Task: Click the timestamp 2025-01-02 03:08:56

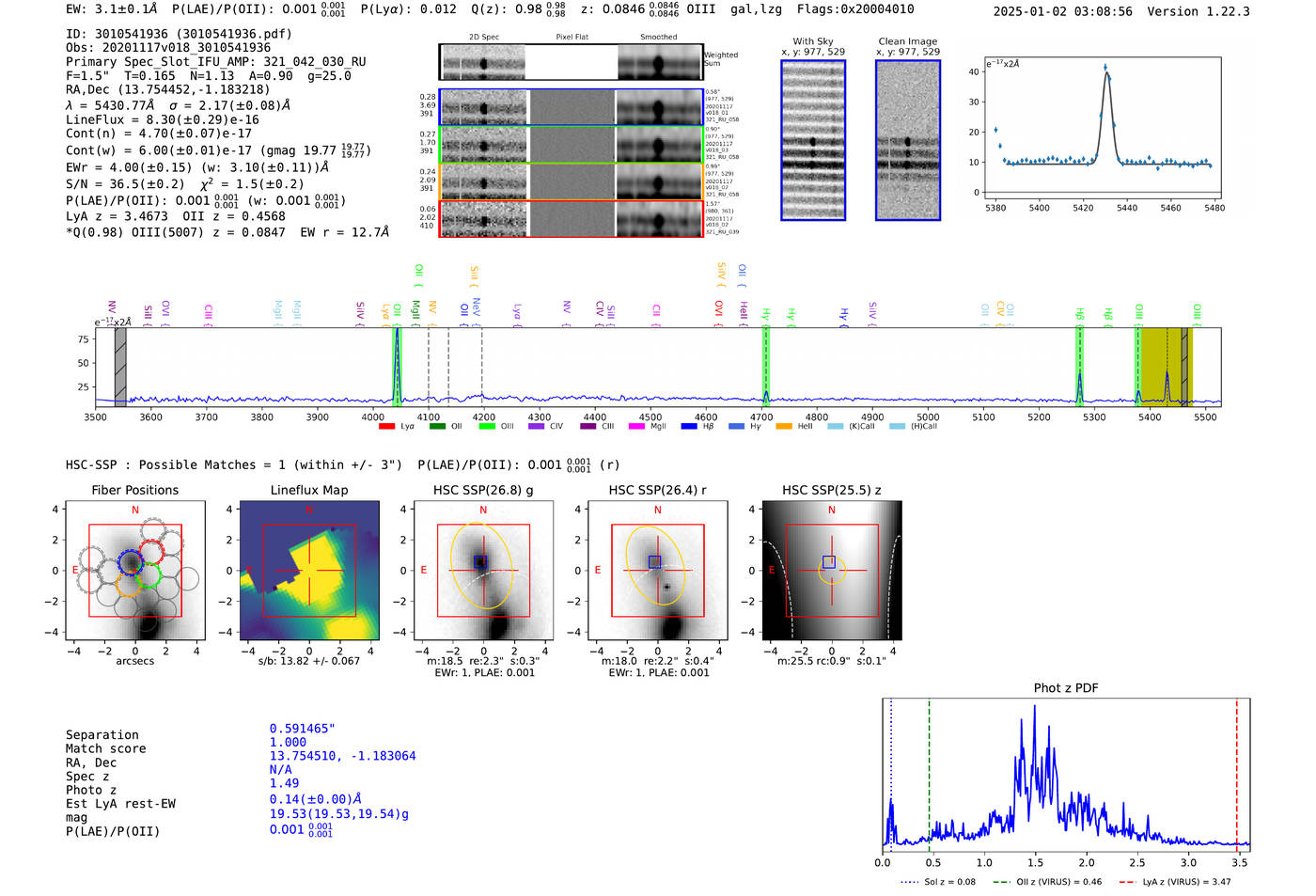Action: (x=1063, y=11)
